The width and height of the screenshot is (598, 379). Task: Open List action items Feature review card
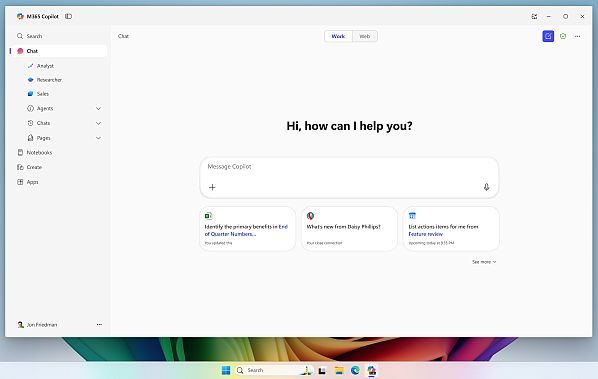pyautogui.click(x=451, y=229)
